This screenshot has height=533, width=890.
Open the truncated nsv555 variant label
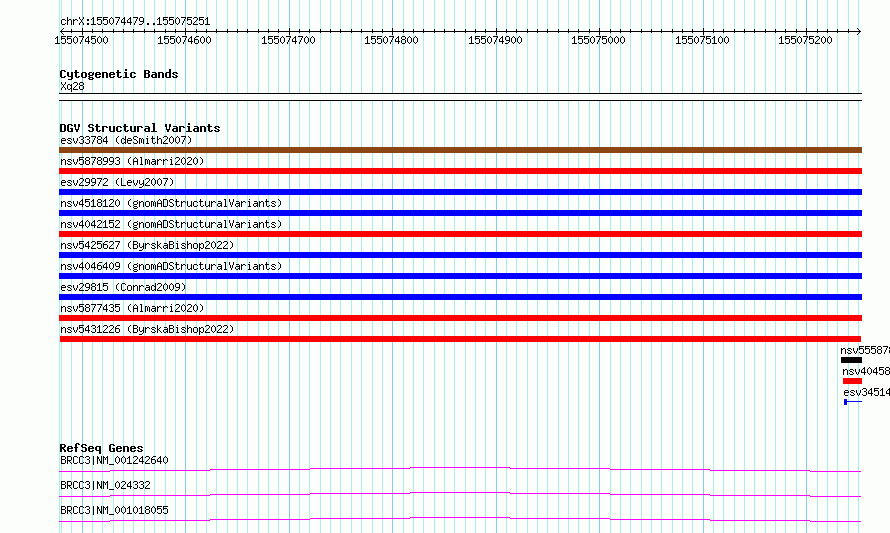[x=865, y=350]
